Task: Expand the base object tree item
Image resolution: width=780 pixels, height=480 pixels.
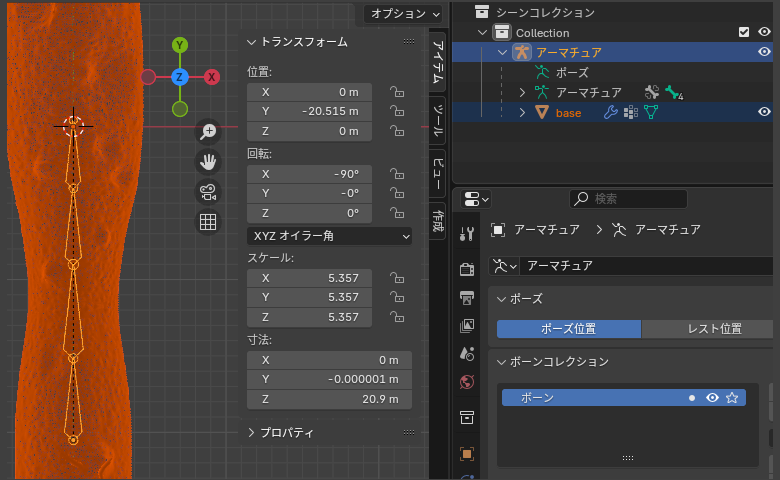Action: coord(522,113)
